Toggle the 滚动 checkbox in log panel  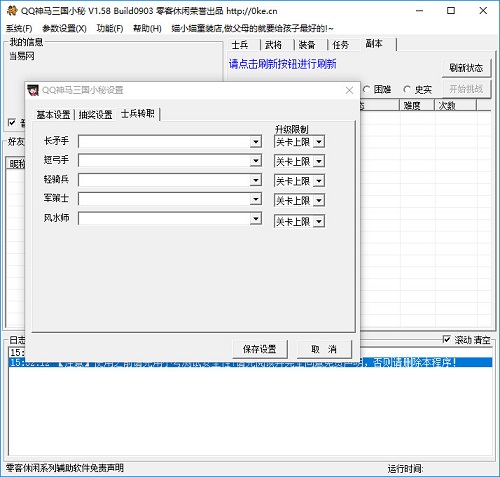point(446,339)
